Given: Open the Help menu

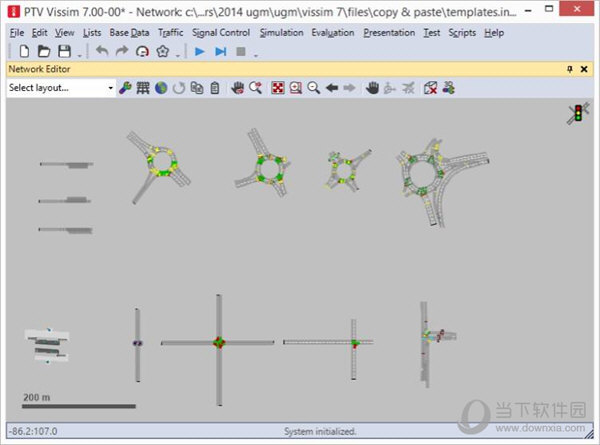Looking at the screenshot, I should point(494,33).
